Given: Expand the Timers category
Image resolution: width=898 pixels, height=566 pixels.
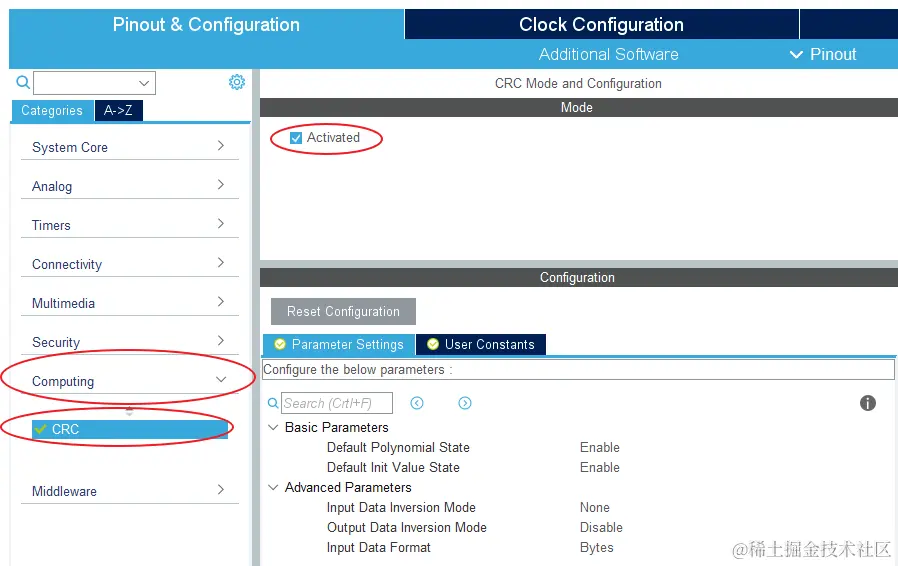Looking at the screenshot, I should tap(129, 225).
